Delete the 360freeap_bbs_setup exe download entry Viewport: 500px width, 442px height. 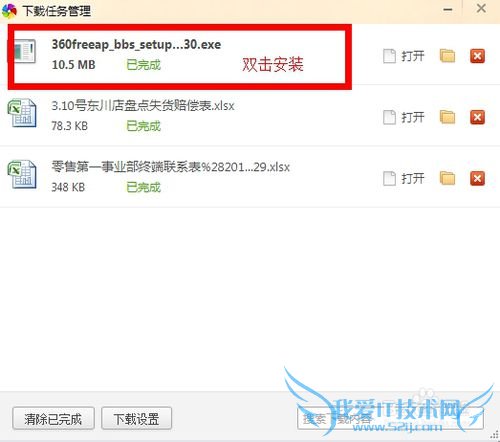click(477, 56)
